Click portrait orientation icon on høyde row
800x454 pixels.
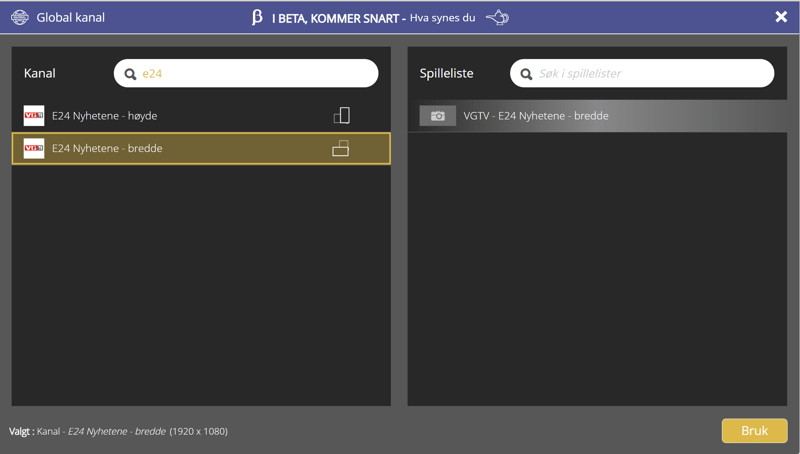pos(341,116)
